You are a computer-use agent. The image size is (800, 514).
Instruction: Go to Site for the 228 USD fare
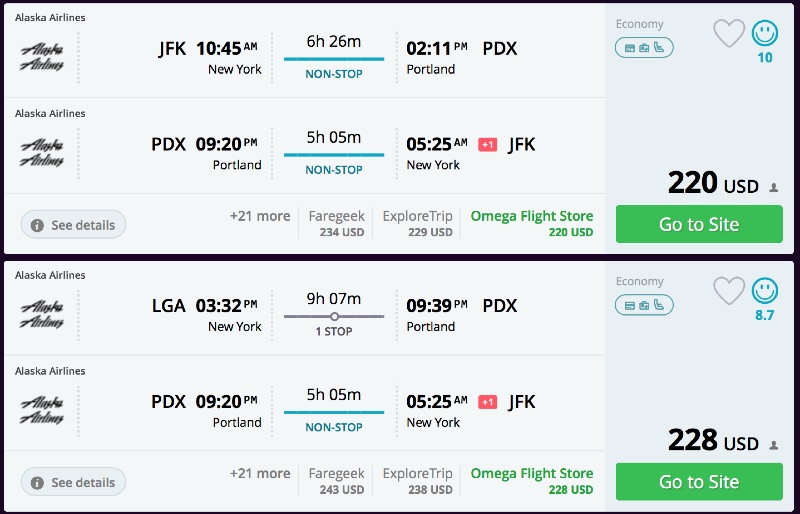pyautogui.click(x=698, y=482)
